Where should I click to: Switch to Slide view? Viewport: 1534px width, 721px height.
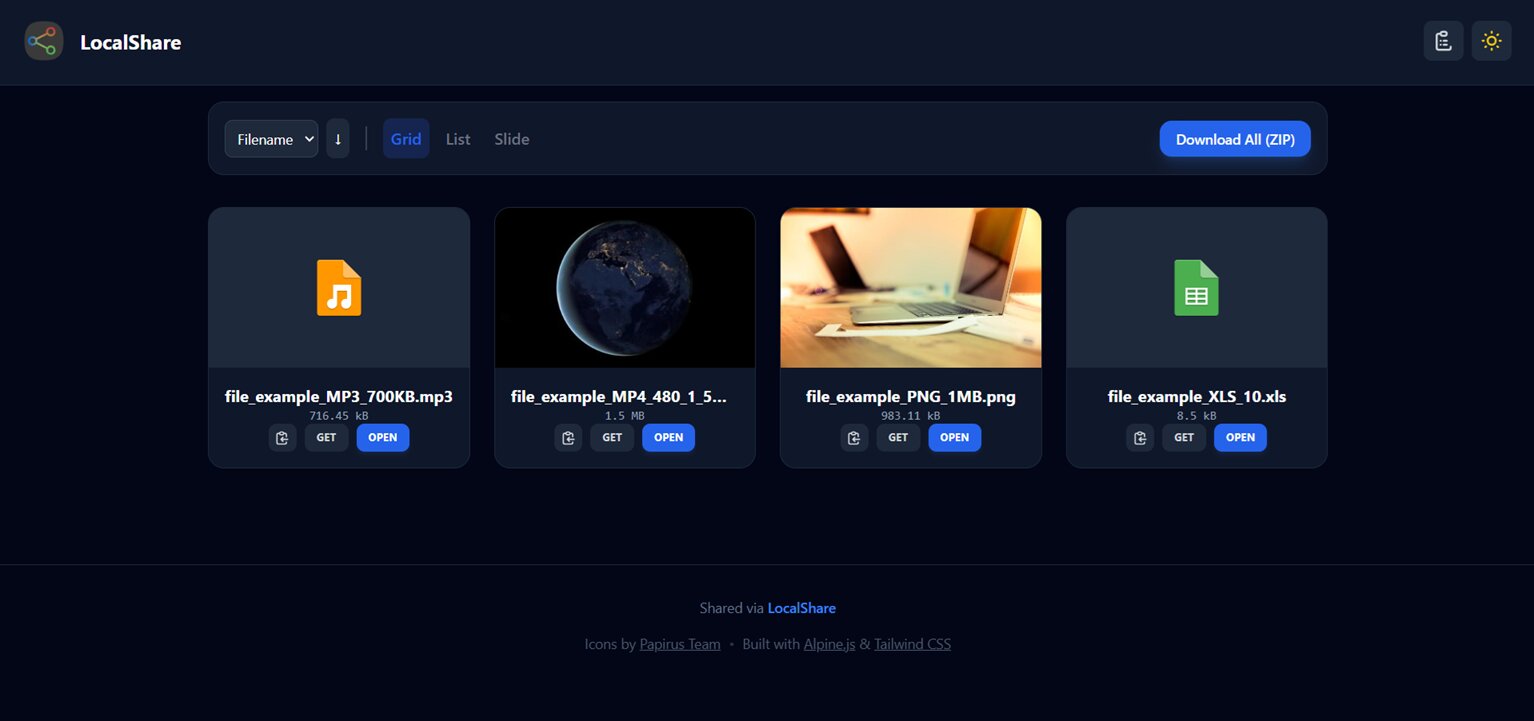[512, 139]
